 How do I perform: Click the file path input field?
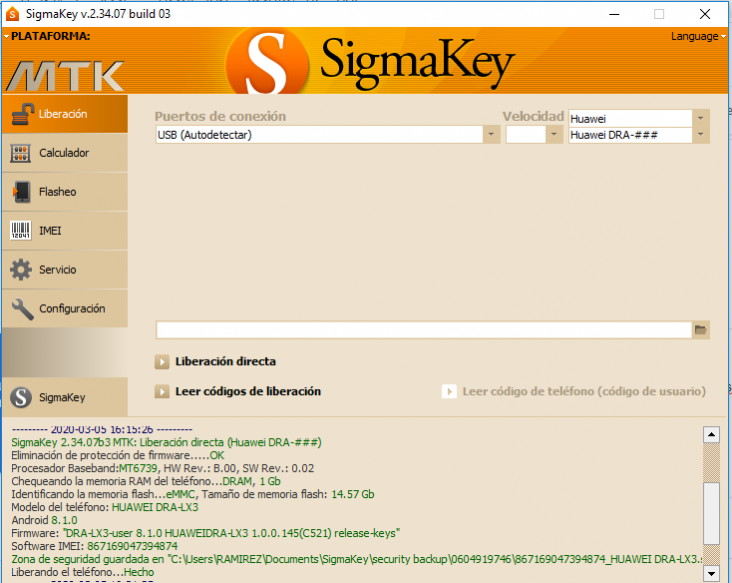coord(424,330)
